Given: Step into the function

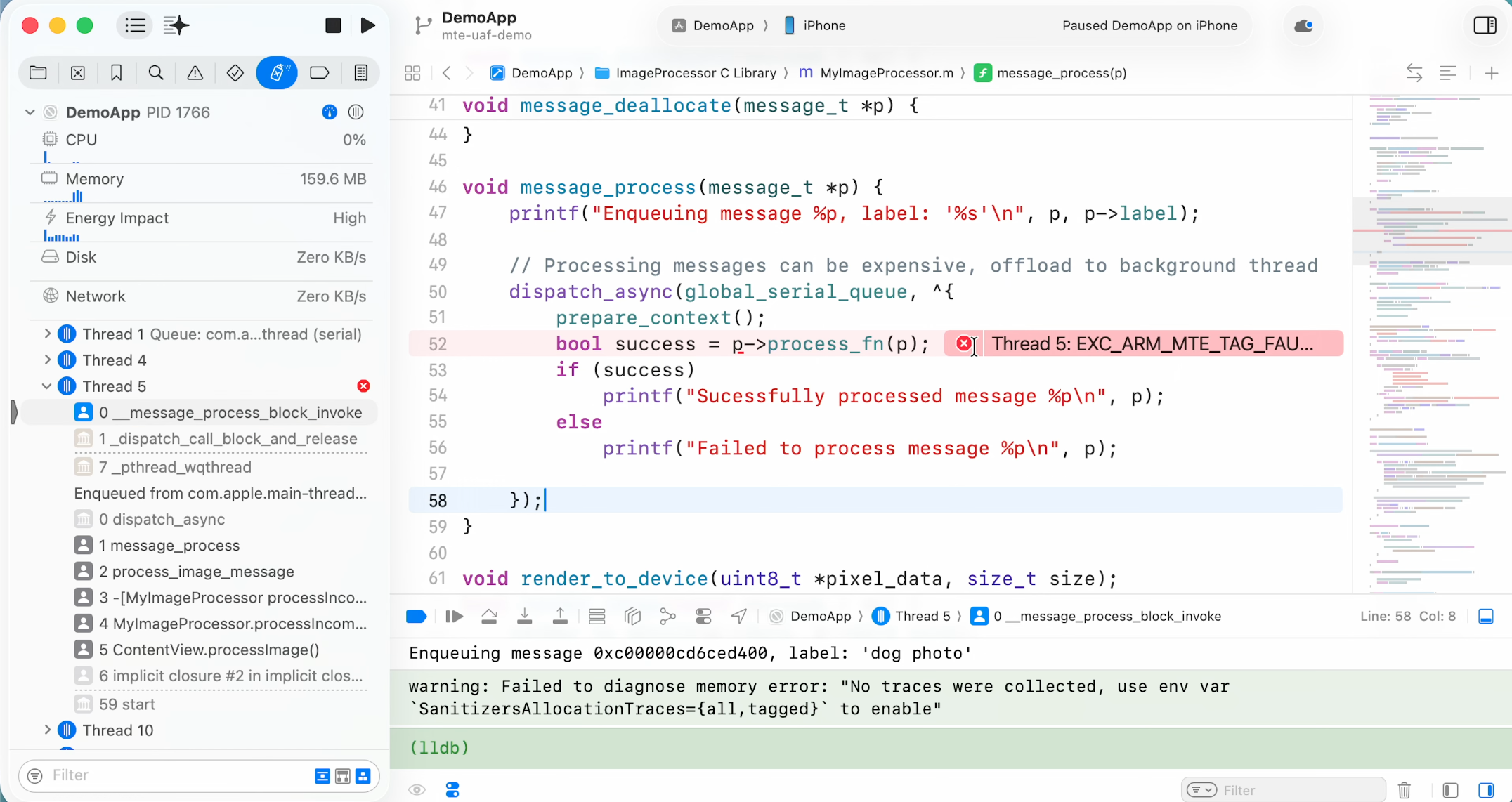Looking at the screenshot, I should click(x=524, y=617).
